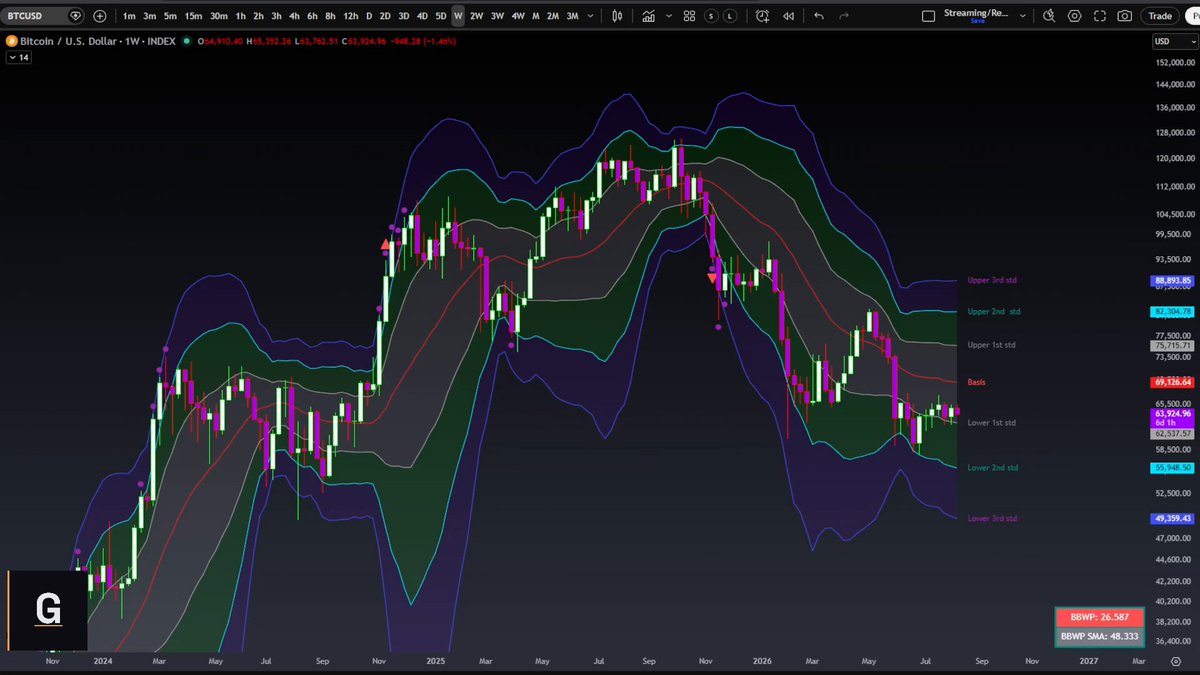Expand the collapsed indicators legend showing 14

pos(19,58)
